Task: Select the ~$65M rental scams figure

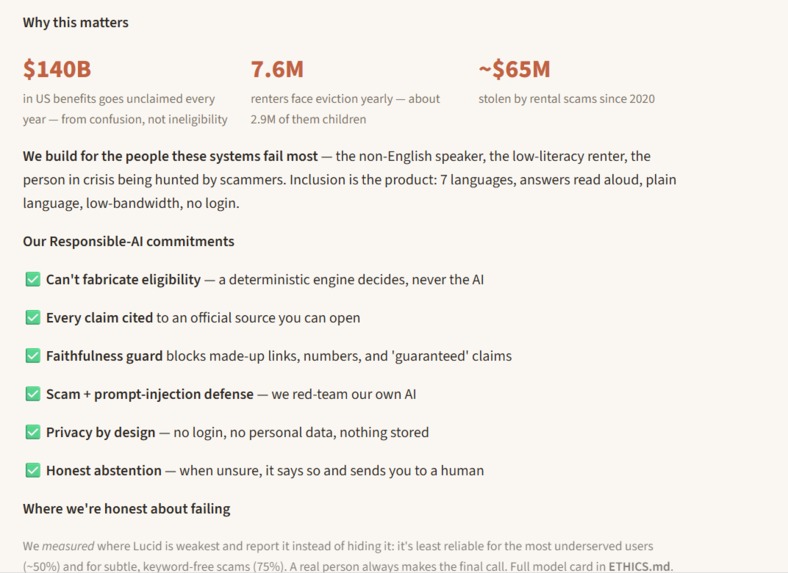Action: point(515,69)
